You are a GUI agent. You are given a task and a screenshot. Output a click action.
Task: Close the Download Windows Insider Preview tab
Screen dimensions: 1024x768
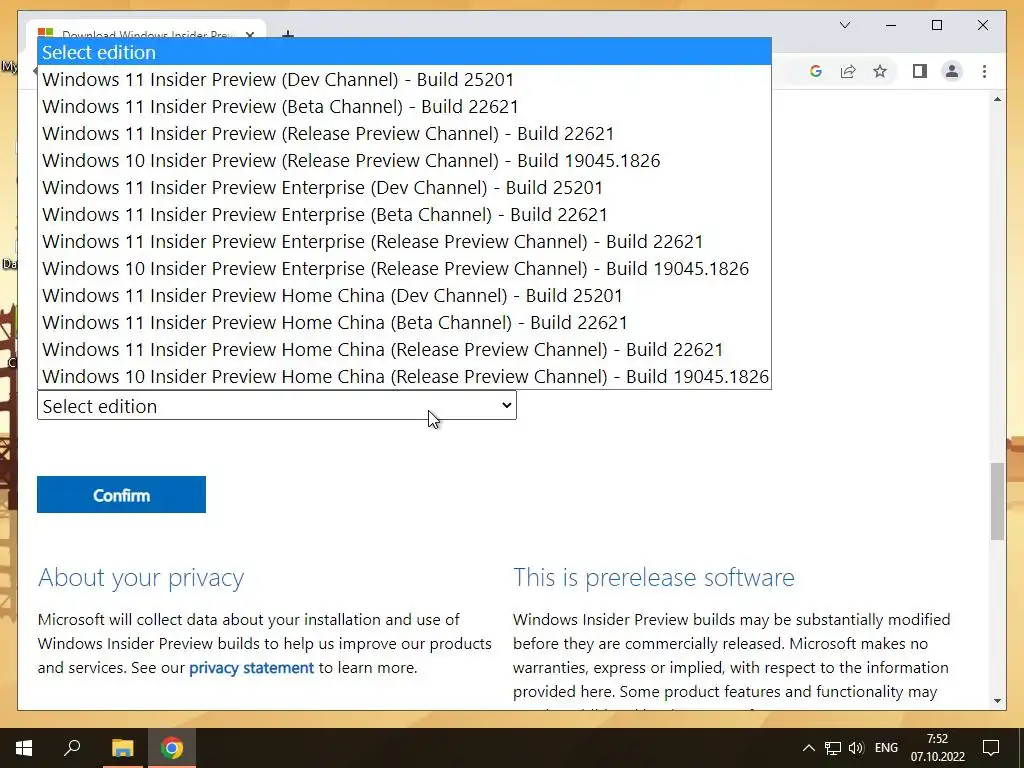coord(249,35)
